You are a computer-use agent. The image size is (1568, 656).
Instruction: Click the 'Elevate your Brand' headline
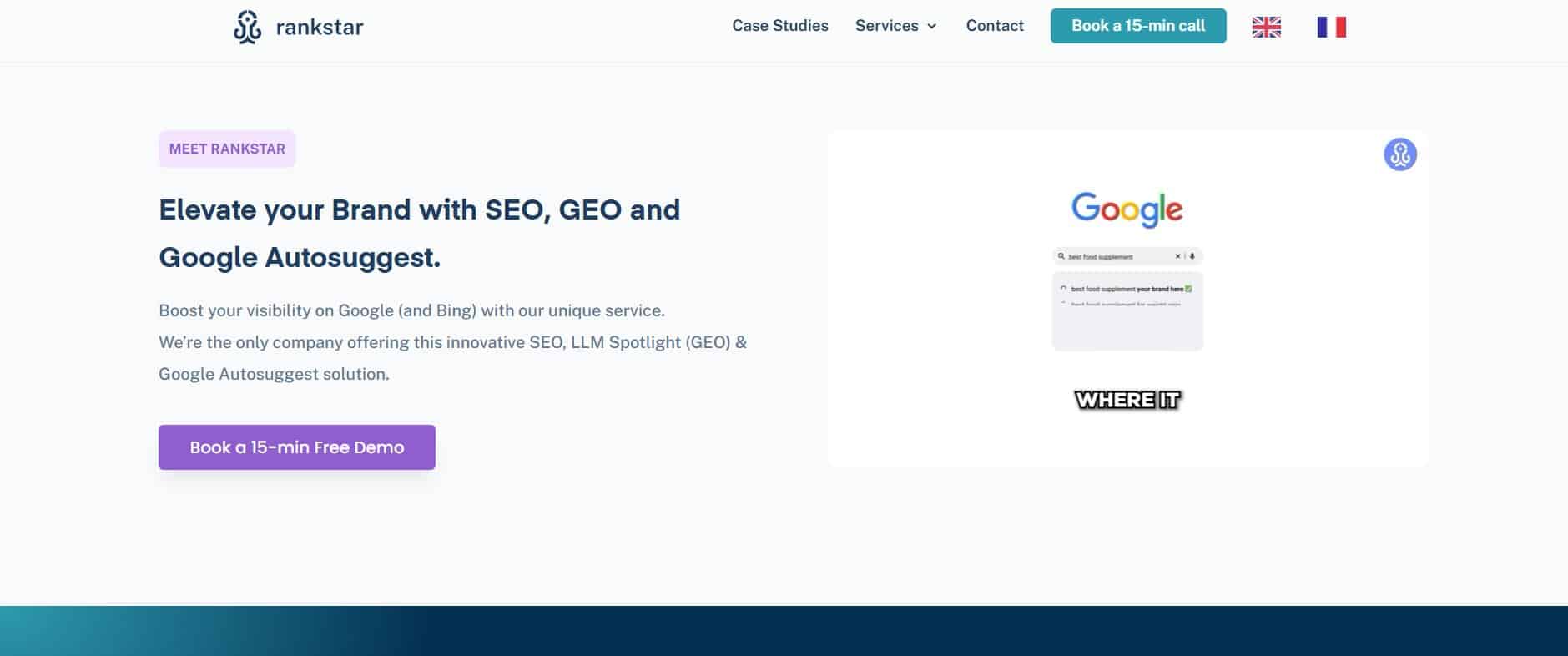pyautogui.click(x=420, y=233)
